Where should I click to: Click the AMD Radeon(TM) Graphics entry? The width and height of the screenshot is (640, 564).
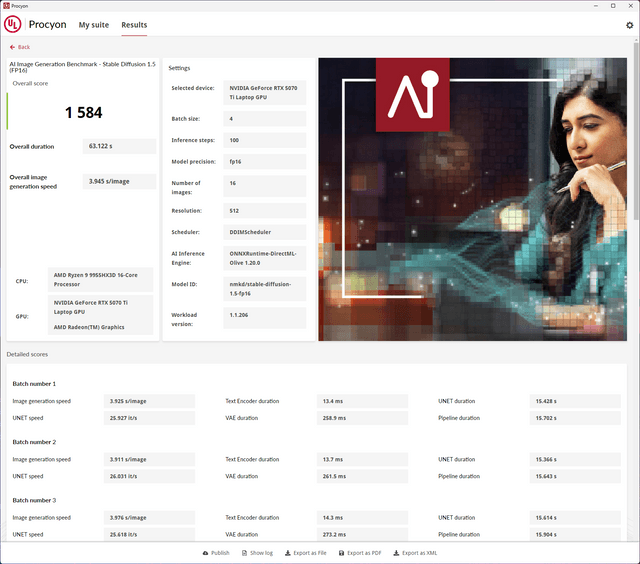89,327
